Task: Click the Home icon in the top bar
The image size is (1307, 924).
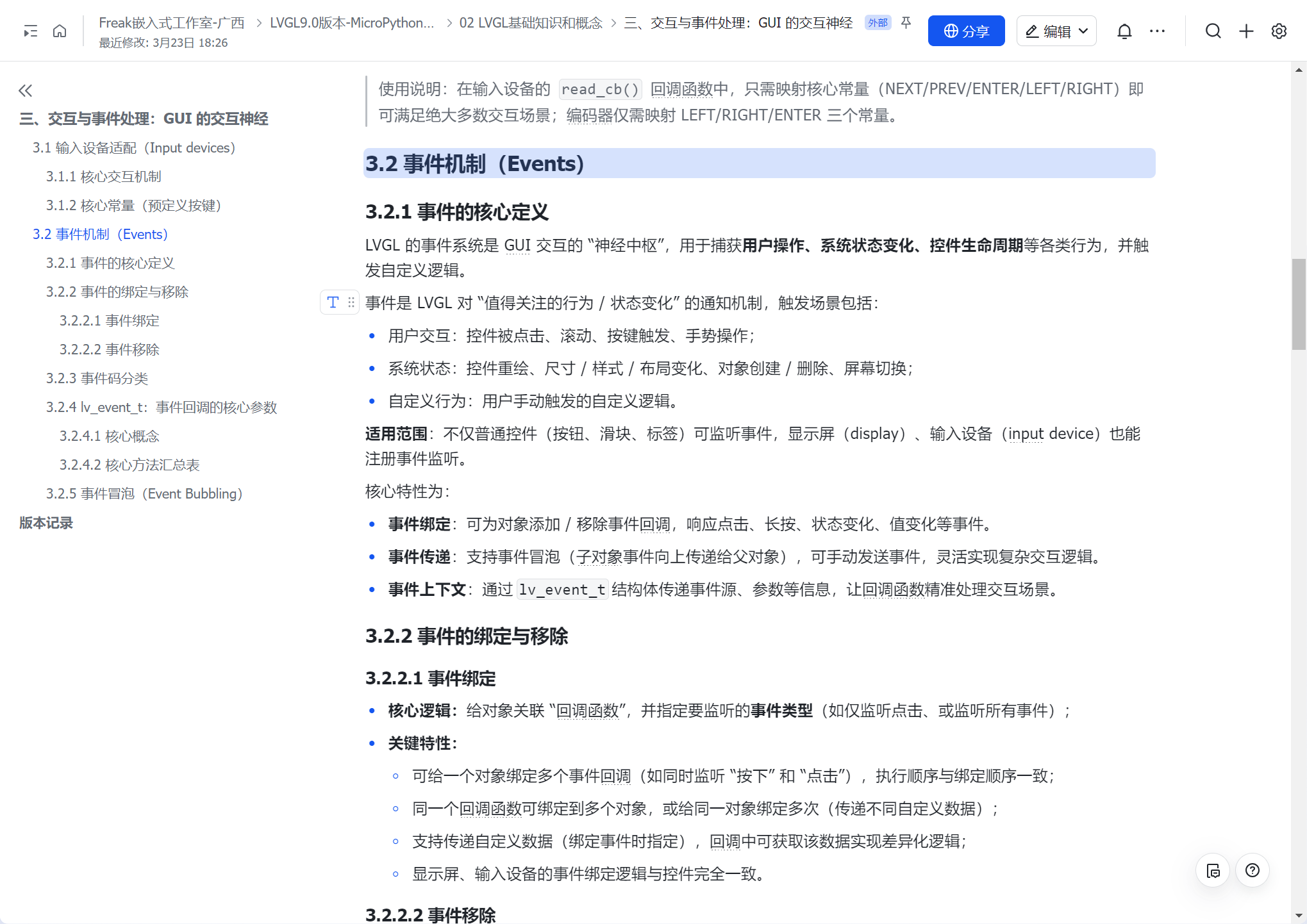Action: pos(60,30)
